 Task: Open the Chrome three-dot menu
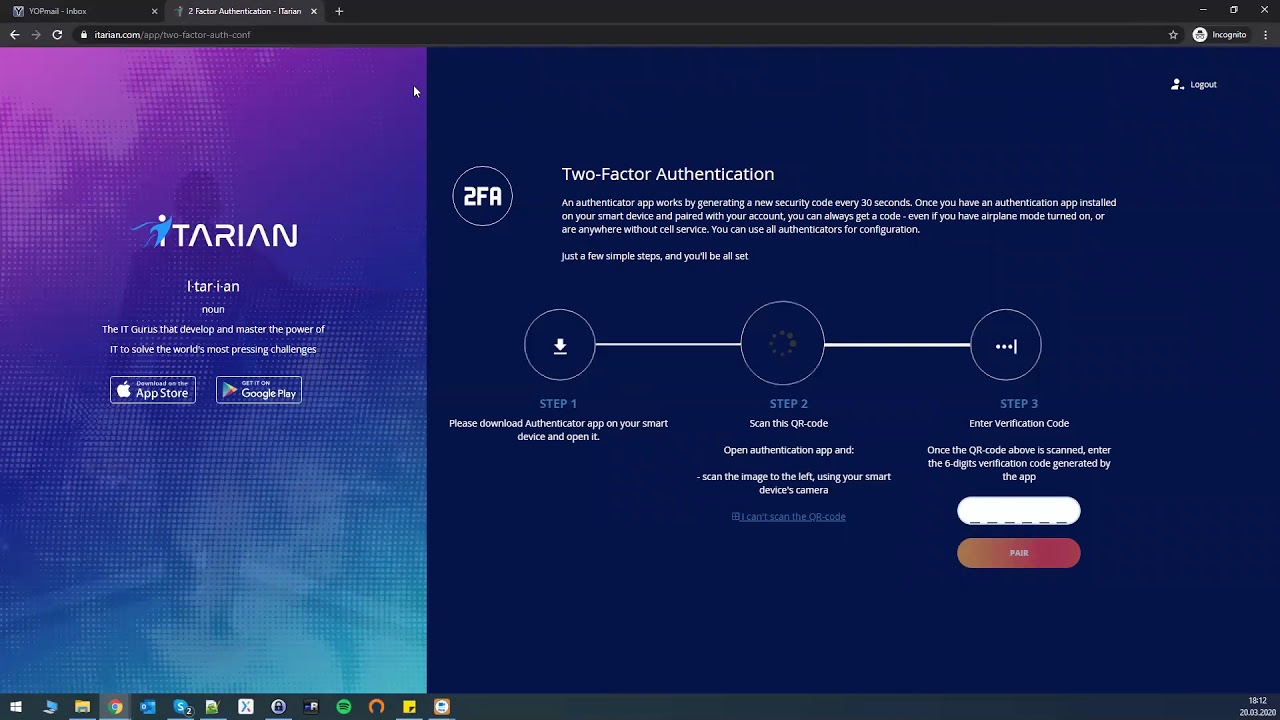(1265, 34)
